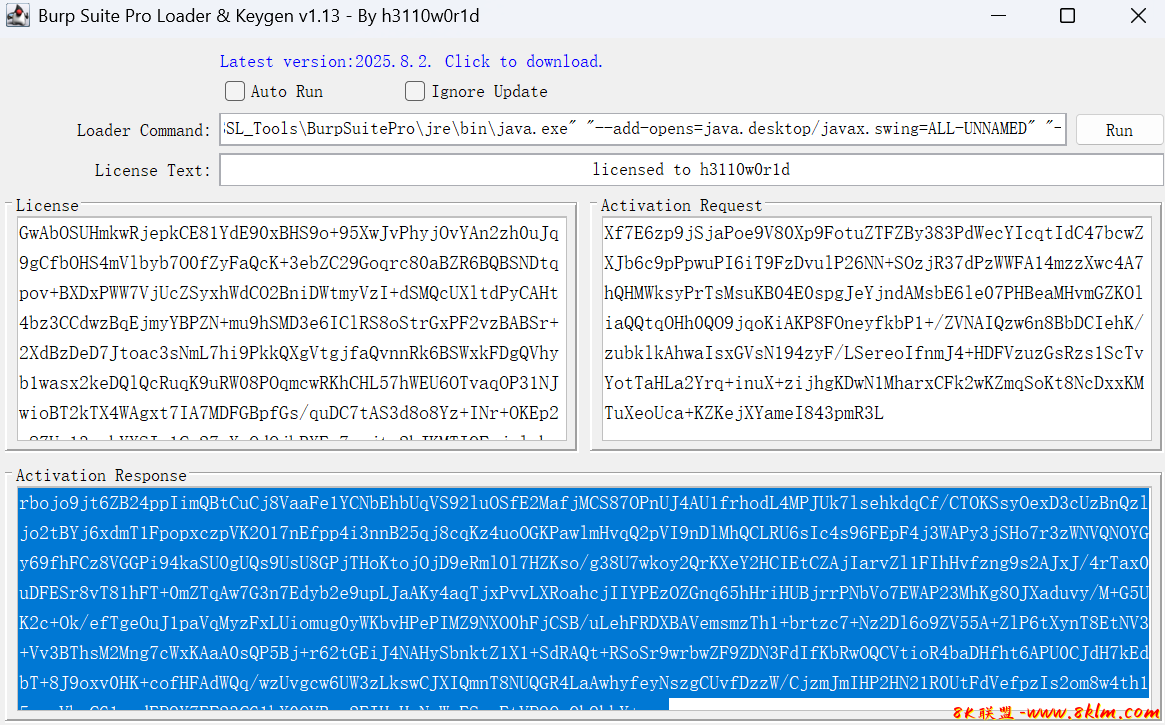Select the Activation Request group header
The width and height of the screenshot is (1165, 725).
[681, 206]
